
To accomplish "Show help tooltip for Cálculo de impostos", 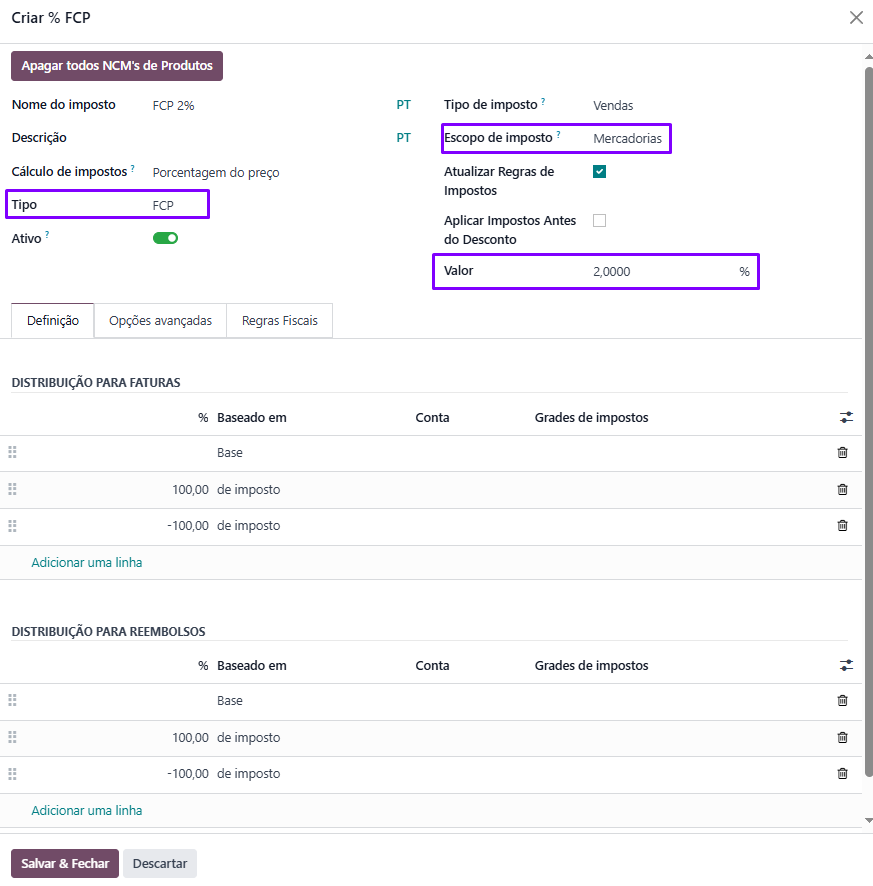I will (133, 168).
